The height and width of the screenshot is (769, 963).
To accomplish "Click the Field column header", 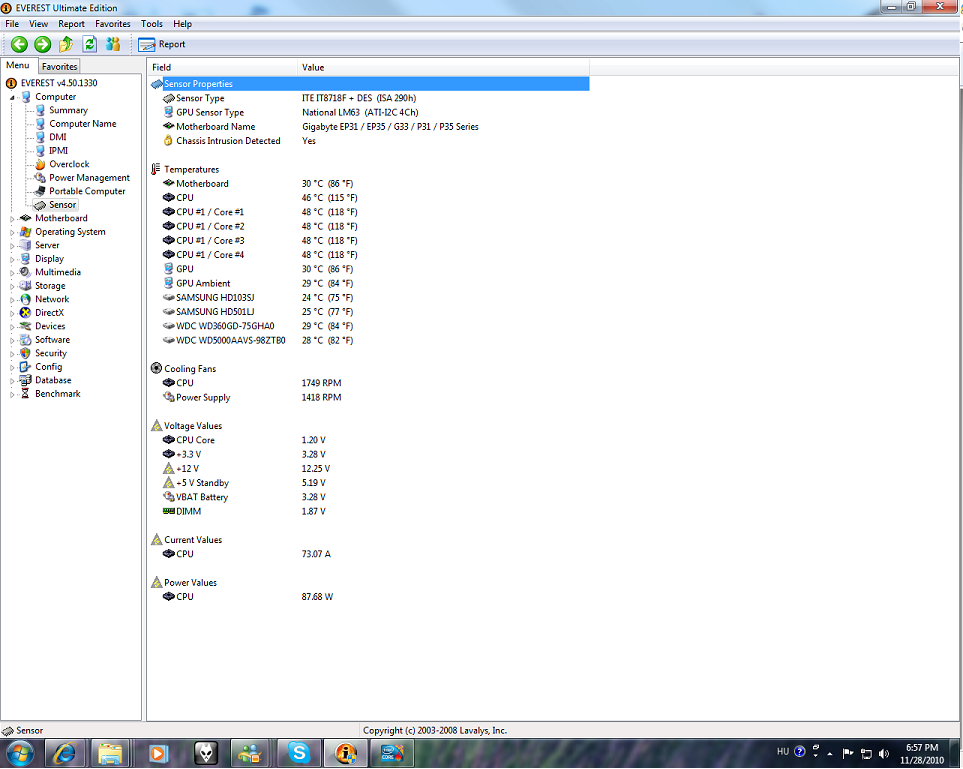I will (222, 67).
